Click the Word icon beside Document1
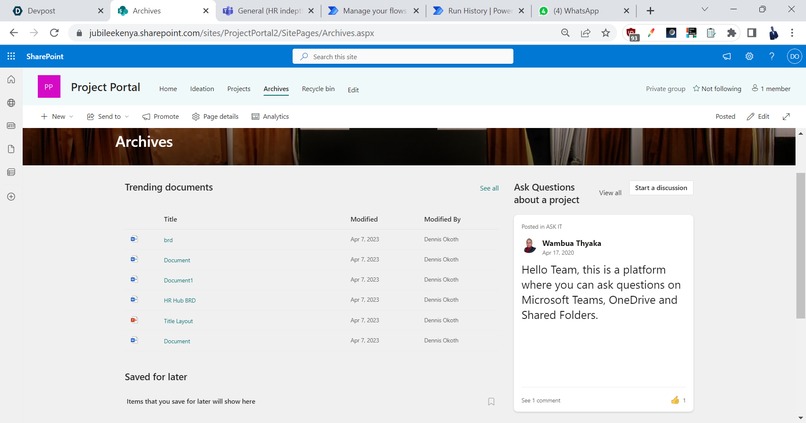The image size is (806, 423). pos(134,279)
